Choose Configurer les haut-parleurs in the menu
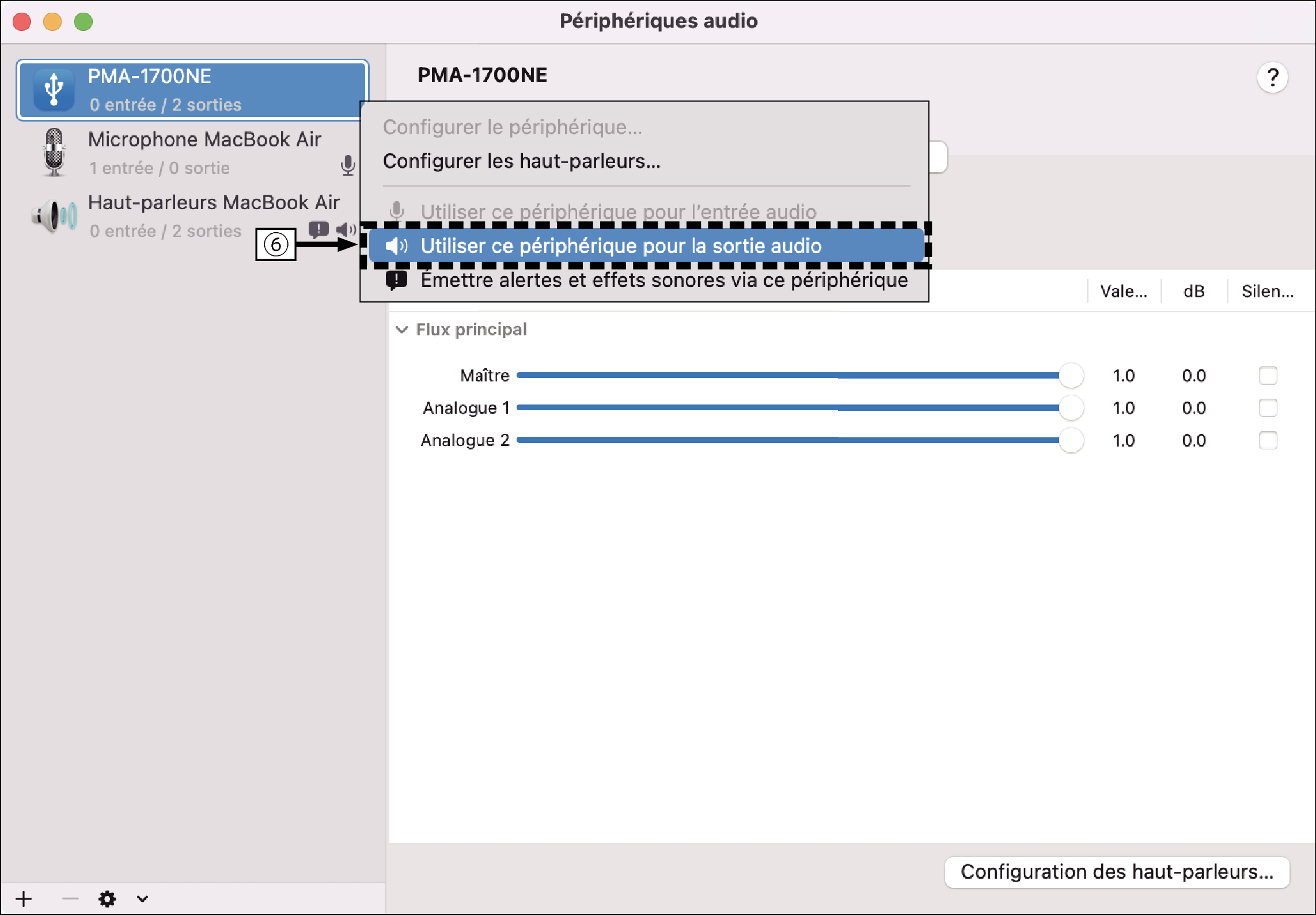Viewport: 1316px width, 915px height. (x=521, y=162)
